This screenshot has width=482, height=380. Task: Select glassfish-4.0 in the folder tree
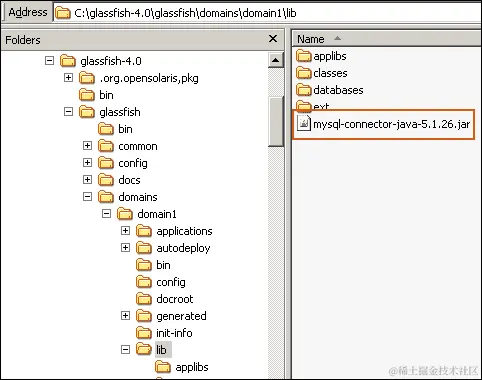pos(111,61)
